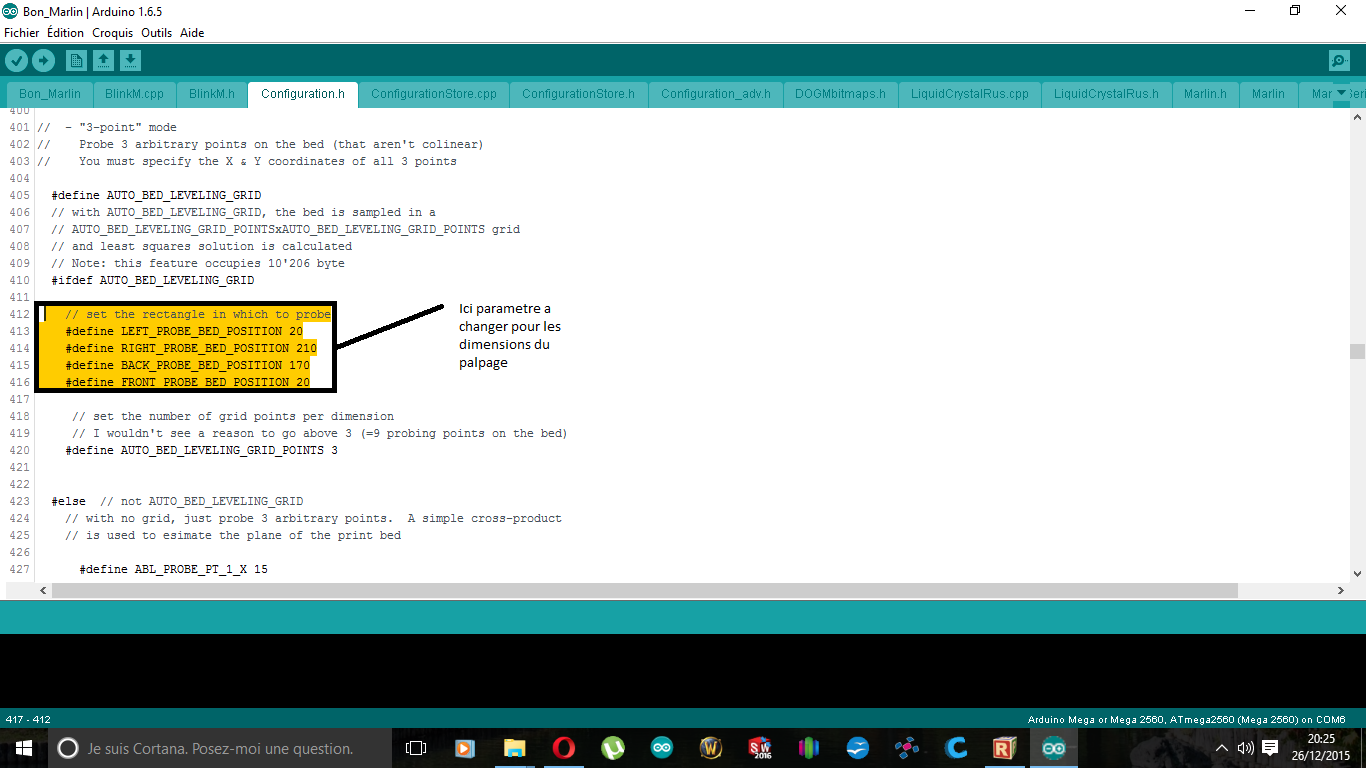Image resolution: width=1366 pixels, height=768 pixels.
Task: Switch to the LiquidCrystalRus.h tab
Action: pyautogui.click(x=1106, y=94)
